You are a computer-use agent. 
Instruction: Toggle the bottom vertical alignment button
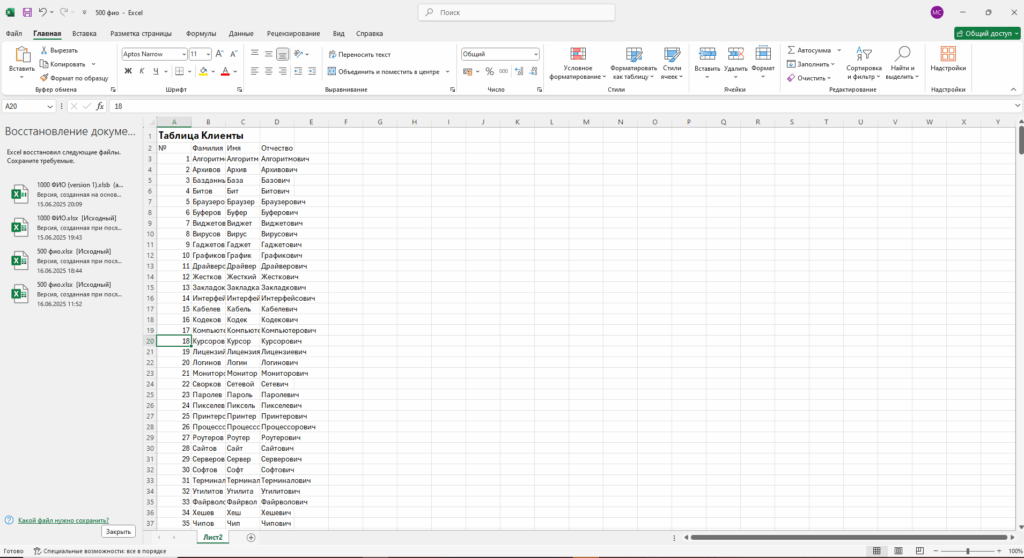pos(282,54)
